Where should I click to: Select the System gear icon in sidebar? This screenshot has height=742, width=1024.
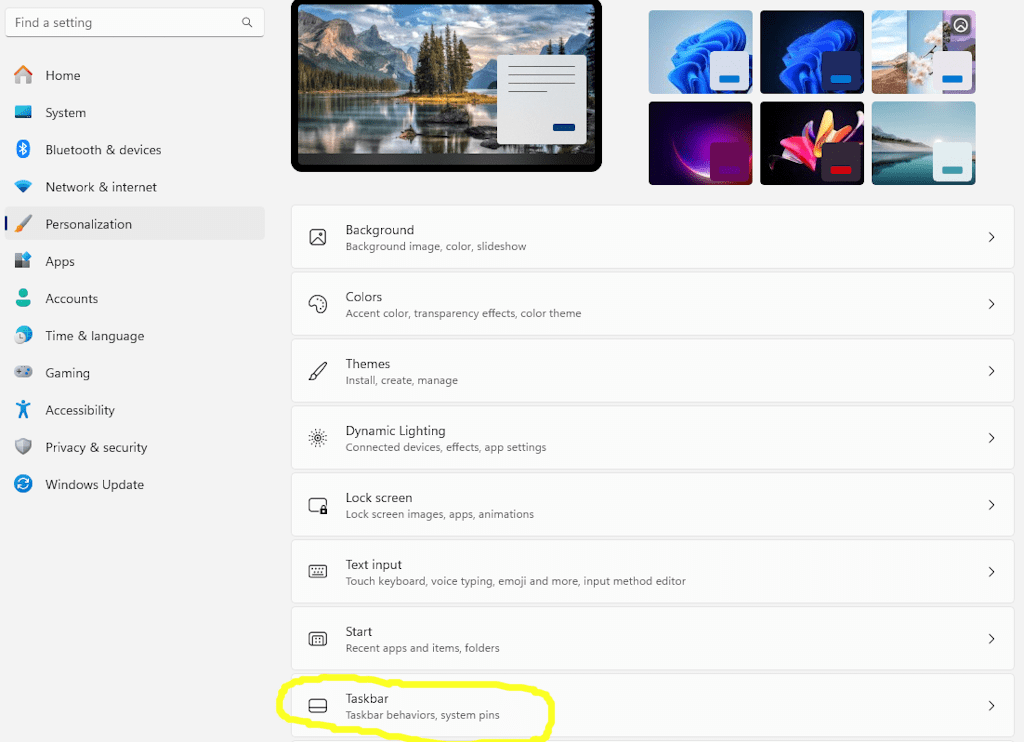(x=21, y=112)
